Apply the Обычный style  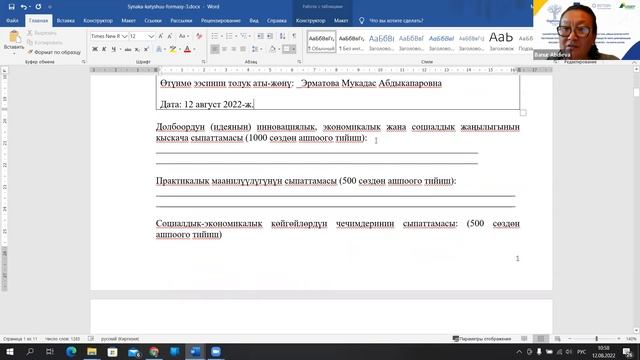(x=321, y=42)
